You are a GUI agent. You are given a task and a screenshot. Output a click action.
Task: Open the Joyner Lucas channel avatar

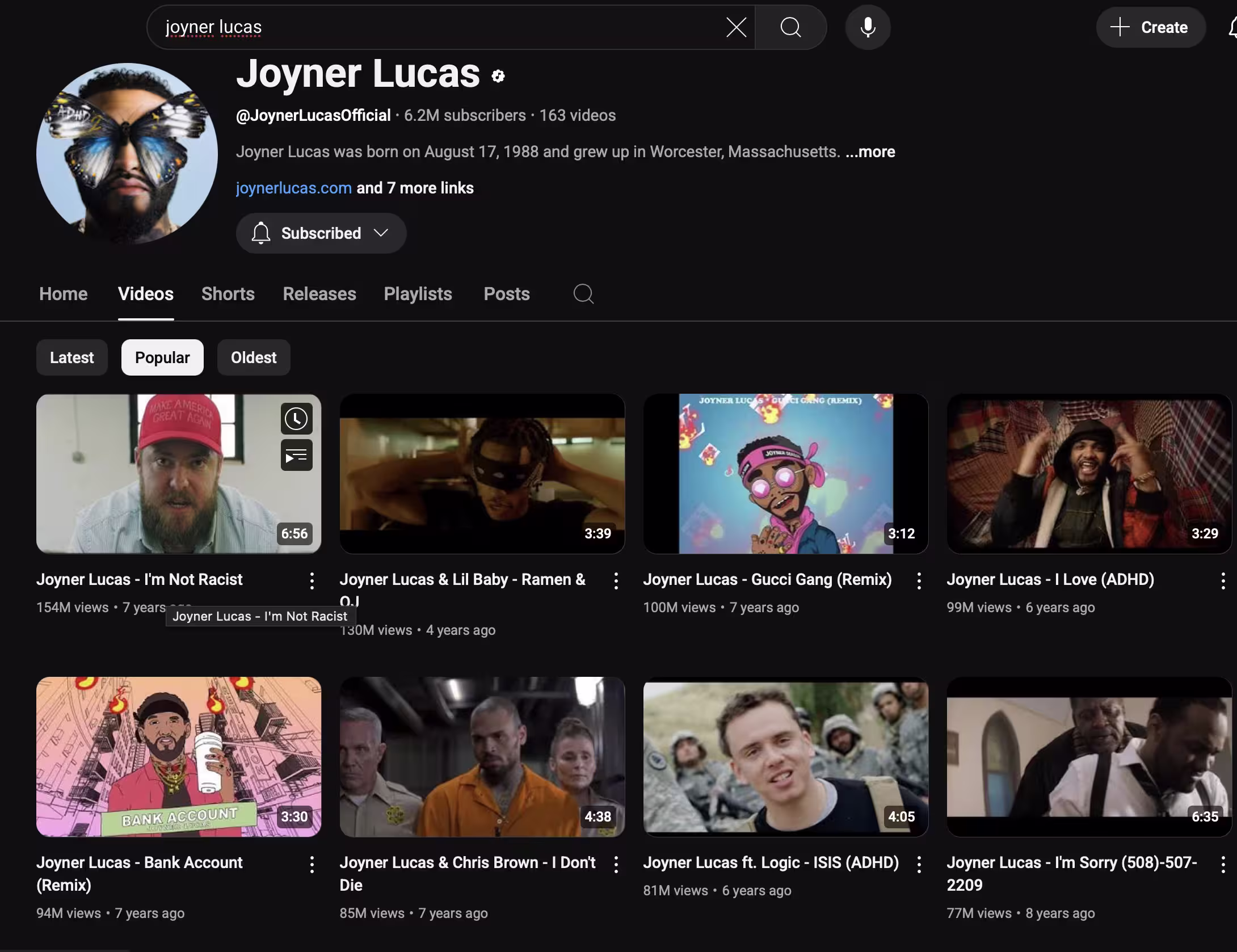pyautogui.click(x=127, y=154)
